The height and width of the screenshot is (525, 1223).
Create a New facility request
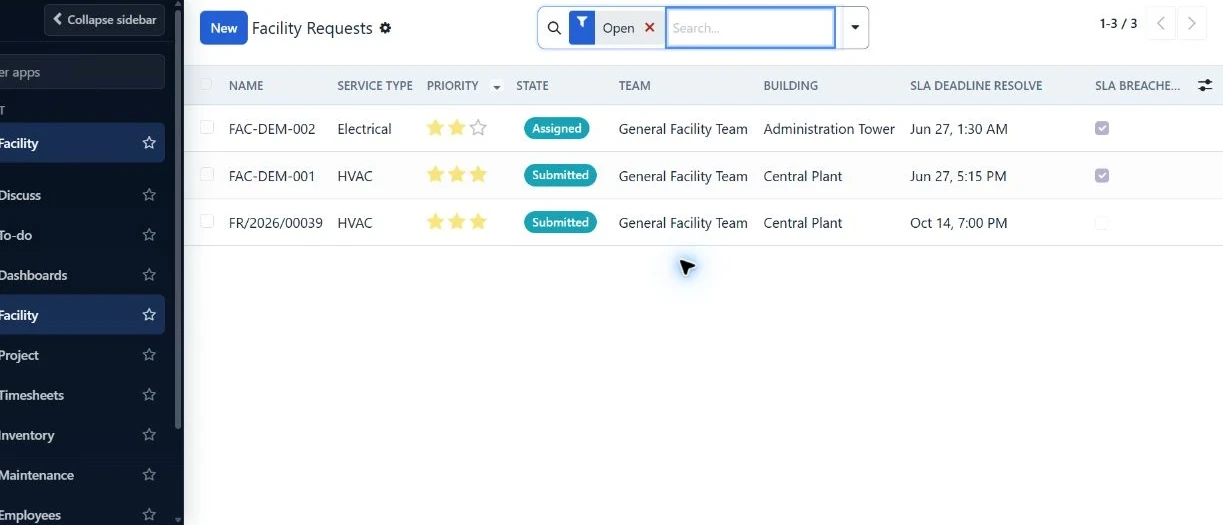click(x=224, y=28)
